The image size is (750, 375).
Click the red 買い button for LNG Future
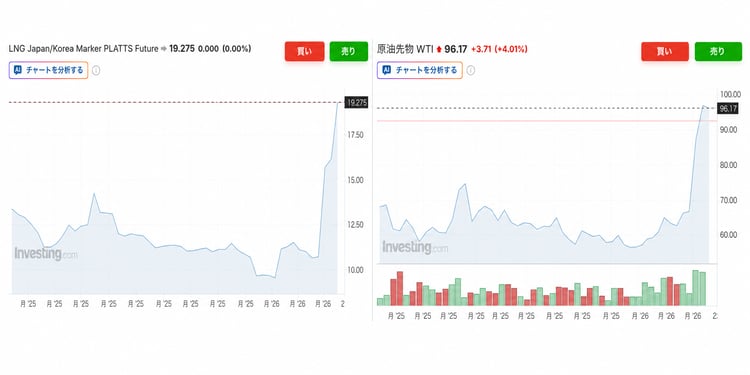(304, 52)
